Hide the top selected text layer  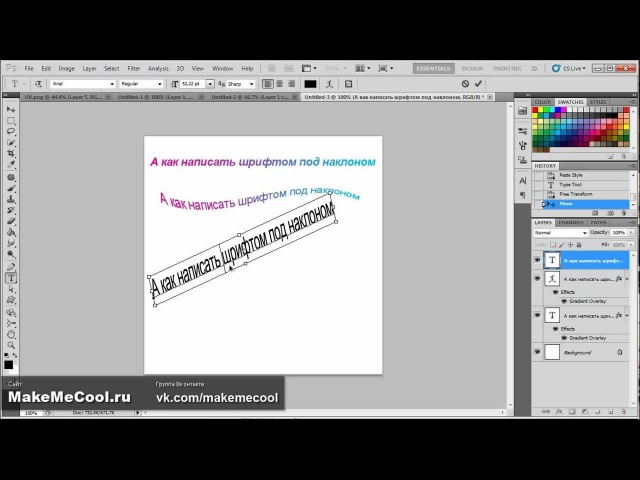(x=538, y=260)
